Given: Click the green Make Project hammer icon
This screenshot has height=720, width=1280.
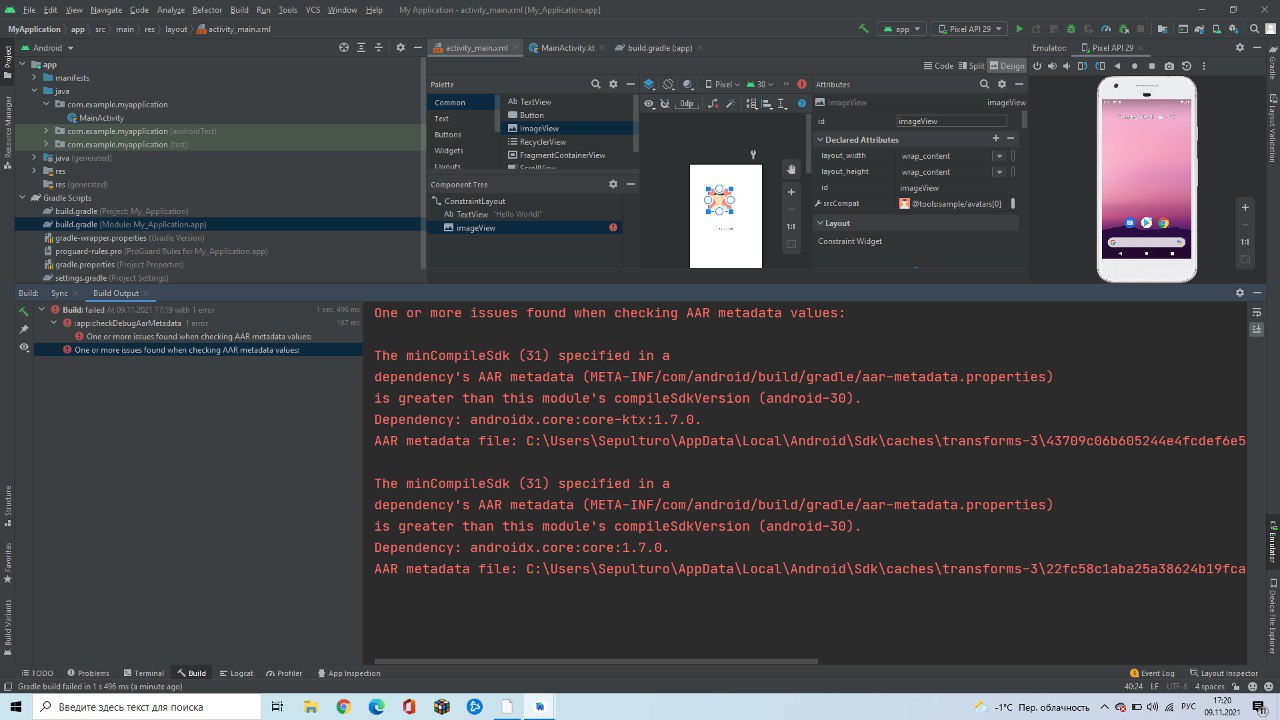Looking at the screenshot, I should 864,29.
